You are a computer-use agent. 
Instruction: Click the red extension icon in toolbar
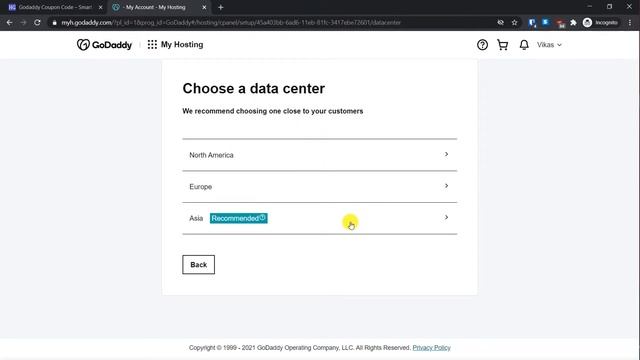(560, 23)
